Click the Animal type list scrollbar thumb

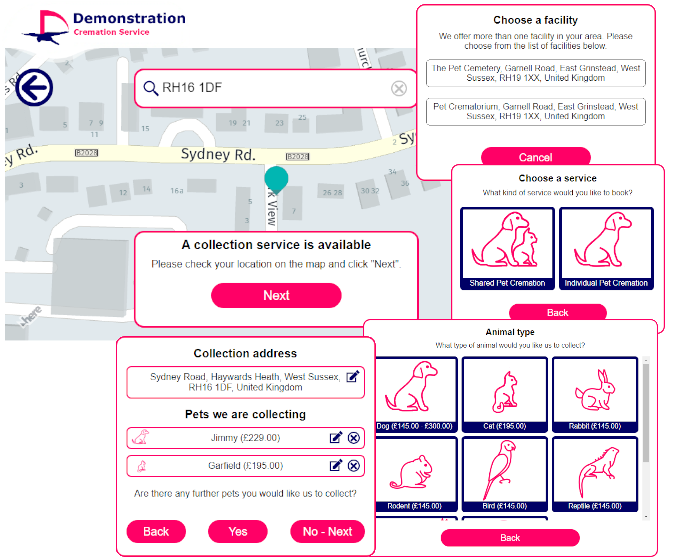pyautogui.click(x=646, y=413)
